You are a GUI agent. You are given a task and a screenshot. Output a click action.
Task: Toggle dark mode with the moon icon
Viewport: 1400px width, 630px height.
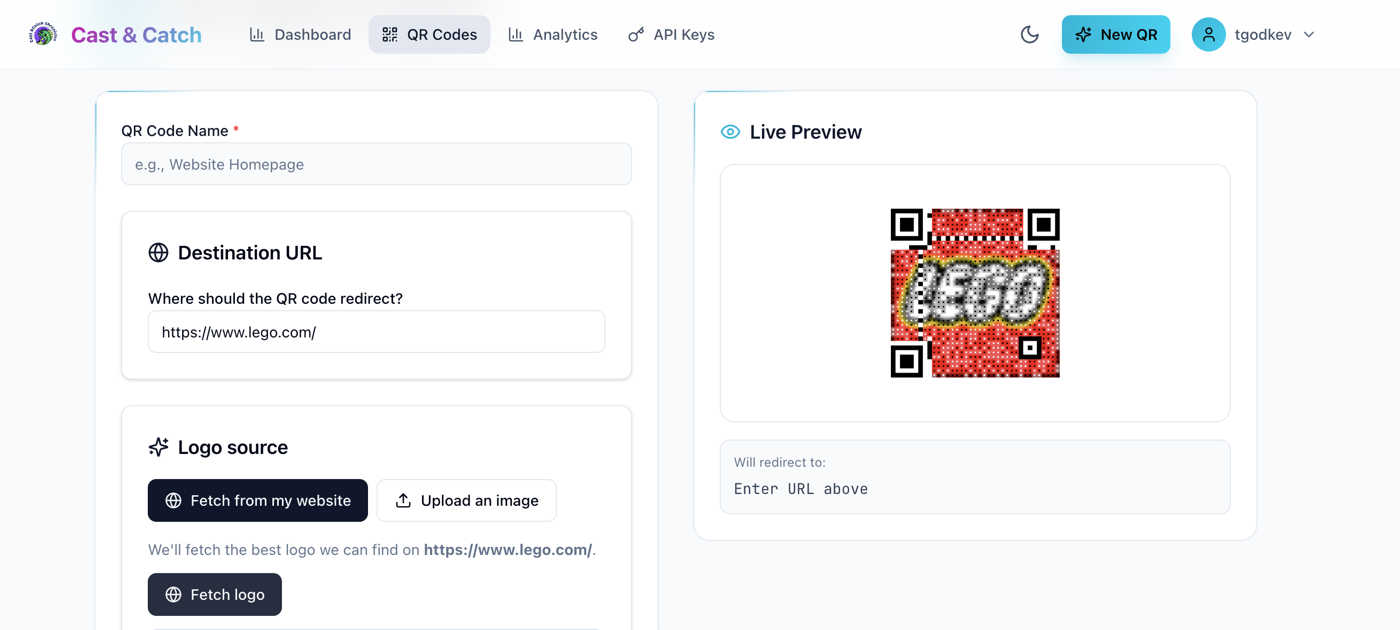[1030, 34]
